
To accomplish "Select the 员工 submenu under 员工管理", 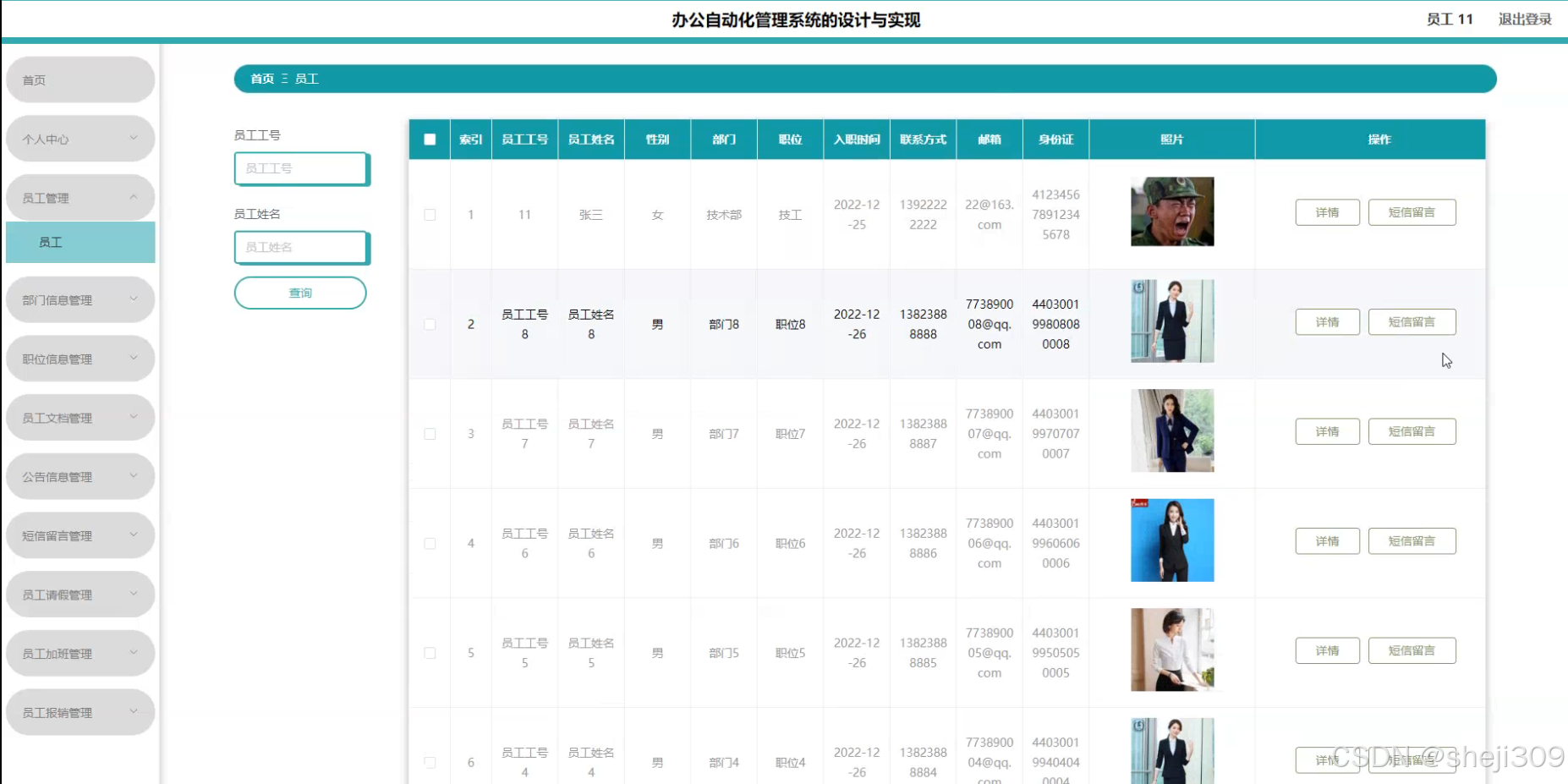I will pos(80,242).
